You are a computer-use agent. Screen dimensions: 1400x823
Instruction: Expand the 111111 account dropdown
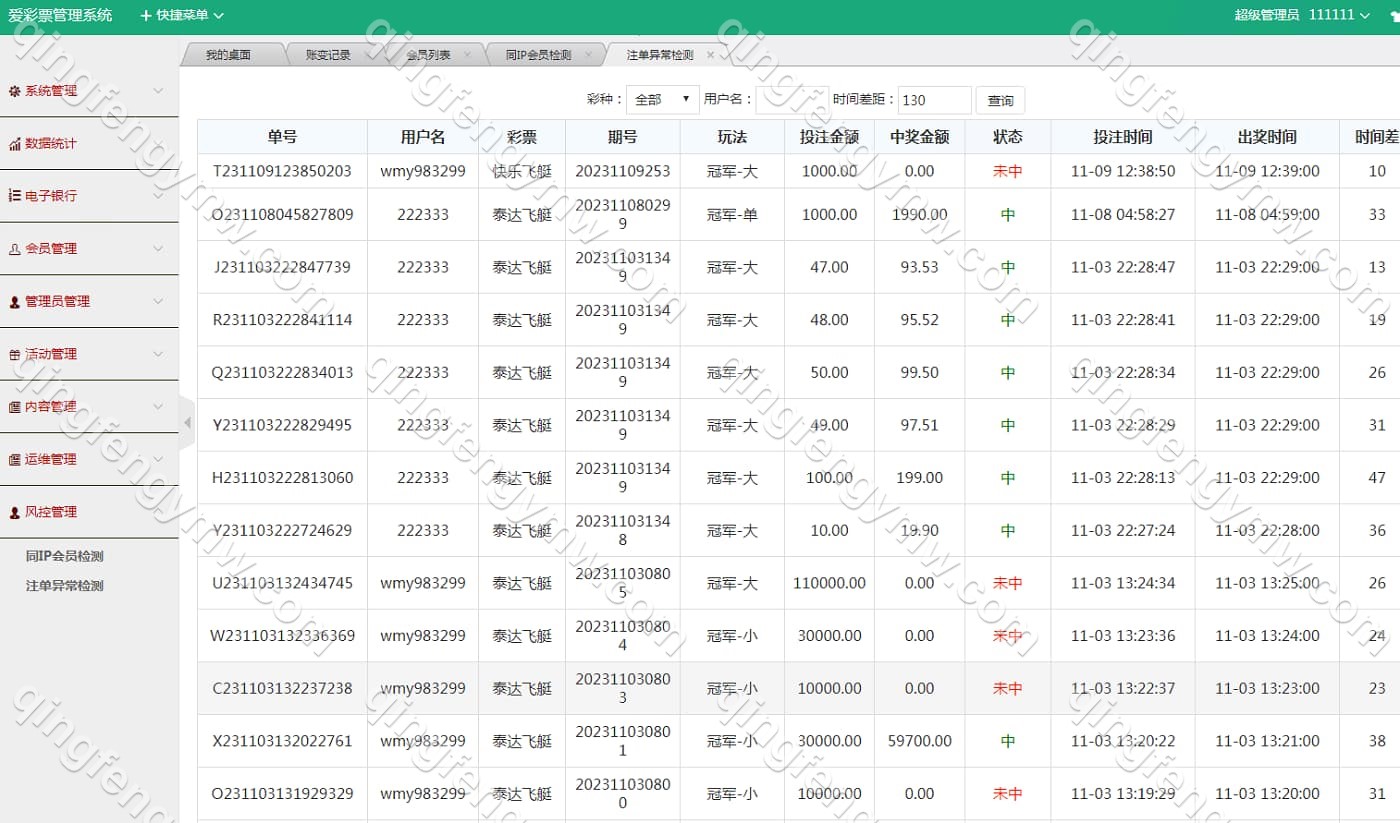coord(1339,15)
